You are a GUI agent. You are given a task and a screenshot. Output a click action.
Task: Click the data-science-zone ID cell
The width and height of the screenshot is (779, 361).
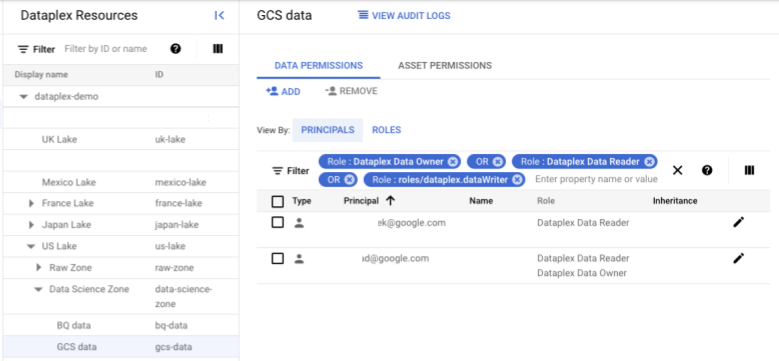(x=183, y=296)
